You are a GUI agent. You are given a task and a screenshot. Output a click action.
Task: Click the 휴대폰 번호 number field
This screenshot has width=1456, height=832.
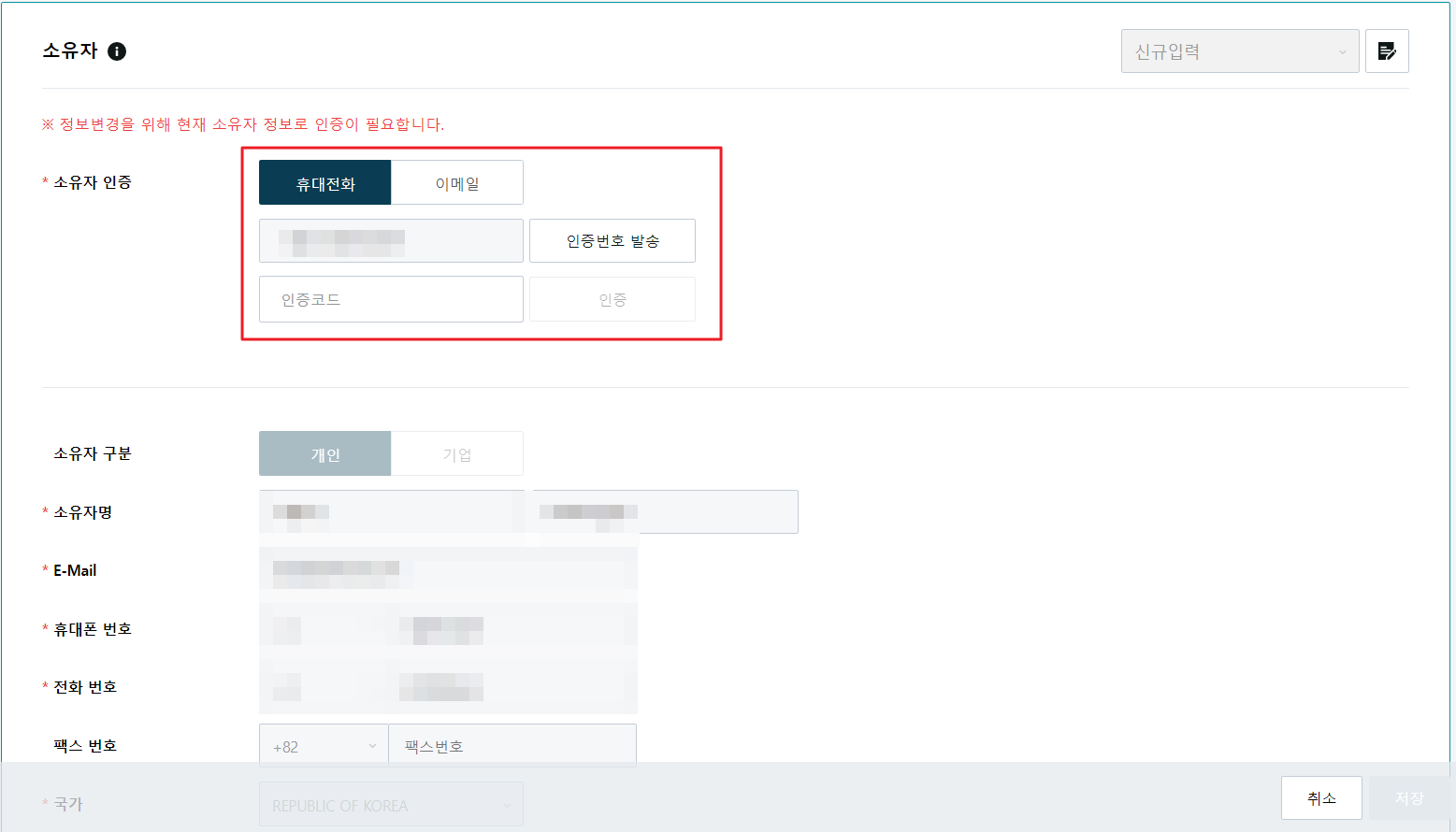pyautogui.click(x=512, y=629)
